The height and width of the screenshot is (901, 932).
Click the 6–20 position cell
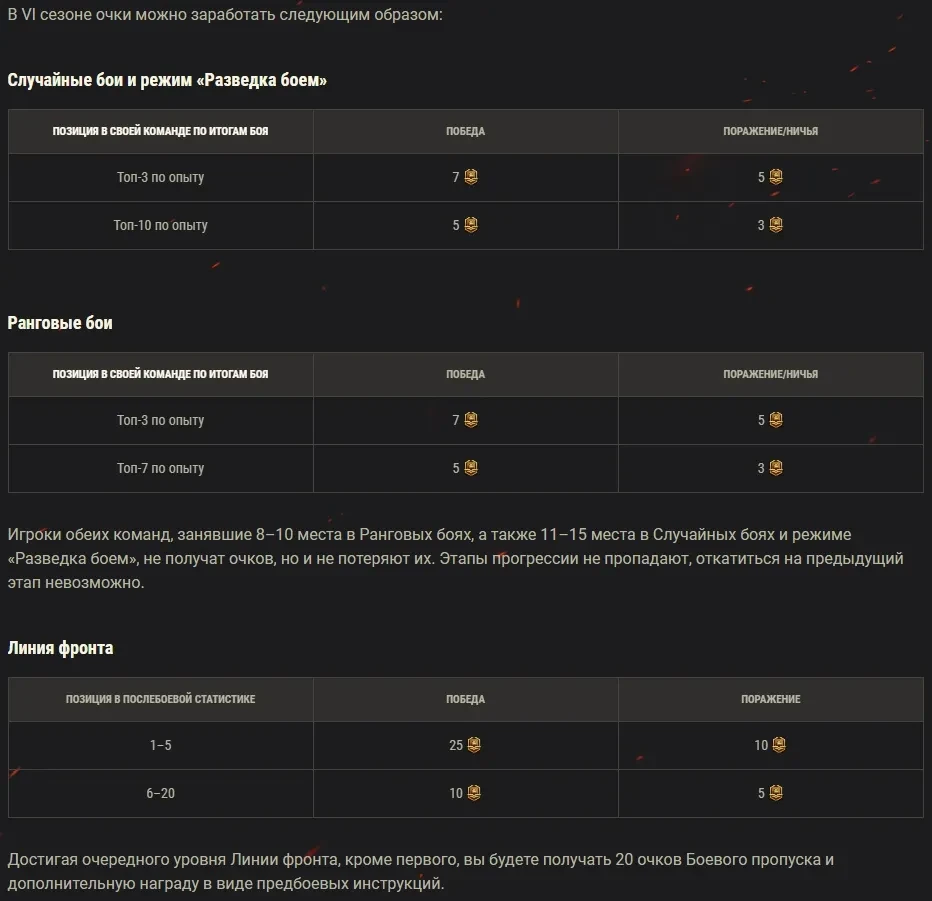pyautogui.click(x=161, y=793)
